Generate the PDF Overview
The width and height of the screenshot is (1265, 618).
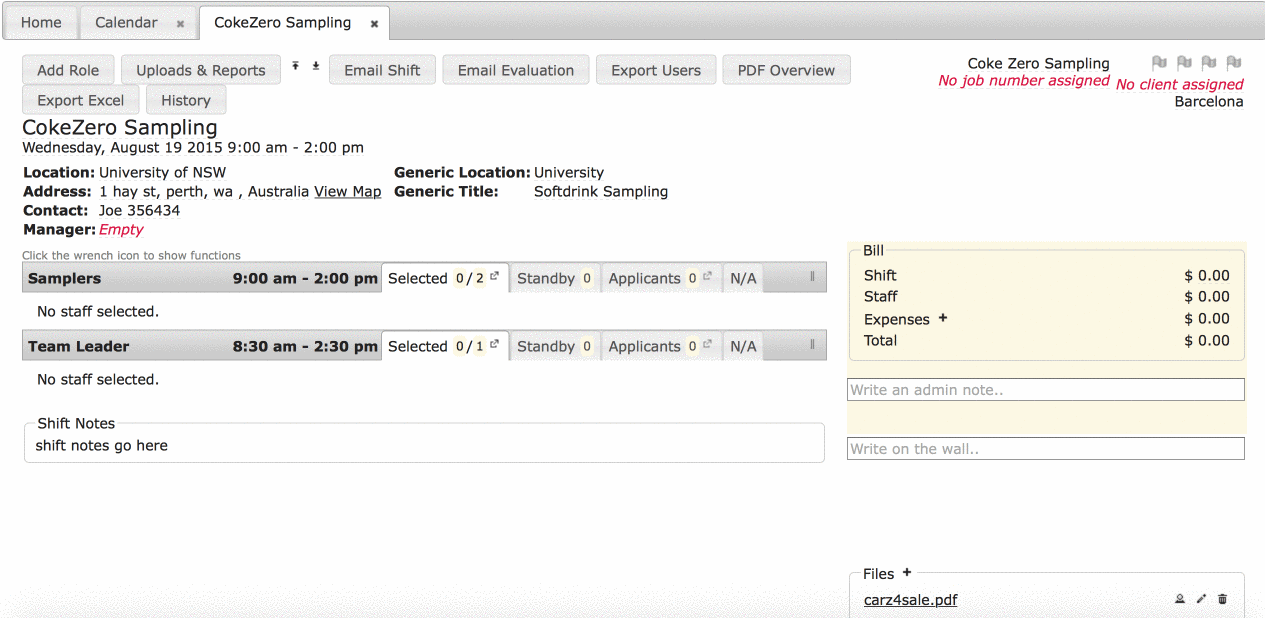[x=786, y=70]
